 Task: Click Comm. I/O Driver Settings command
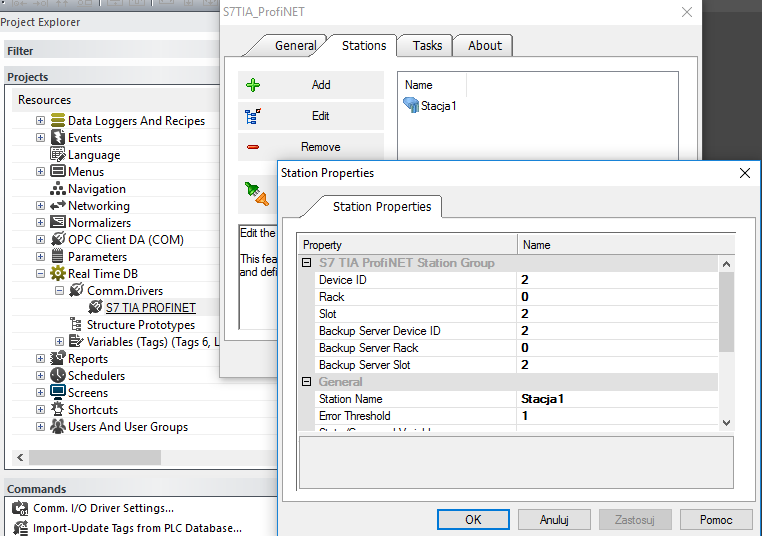pos(104,508)
